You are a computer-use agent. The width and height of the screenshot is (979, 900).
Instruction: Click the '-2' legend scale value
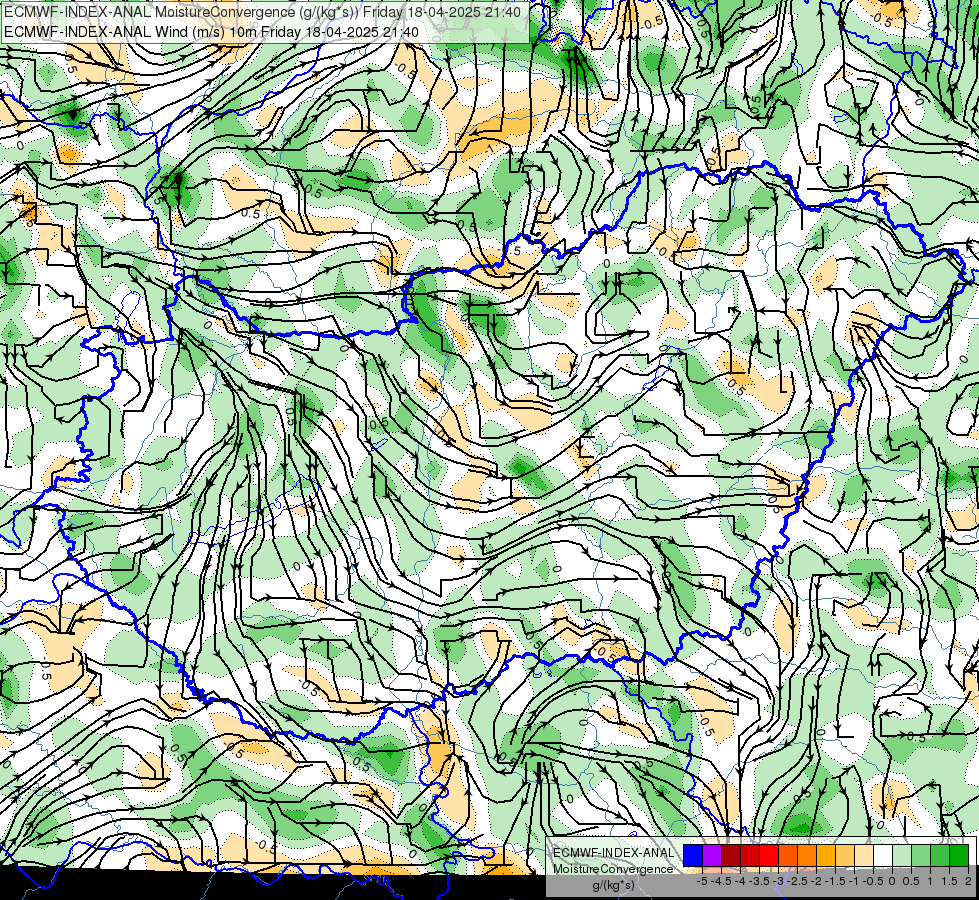pyautogui.click(x=817, y=881)
